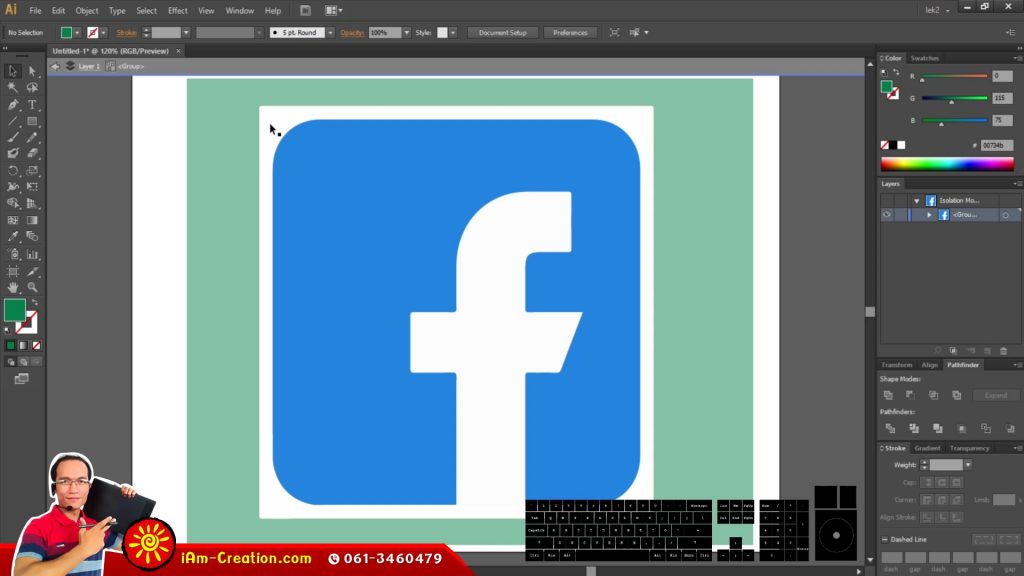Select the Paintbrush tool
The image size is (1024, 576).
(x=12, y=137)
